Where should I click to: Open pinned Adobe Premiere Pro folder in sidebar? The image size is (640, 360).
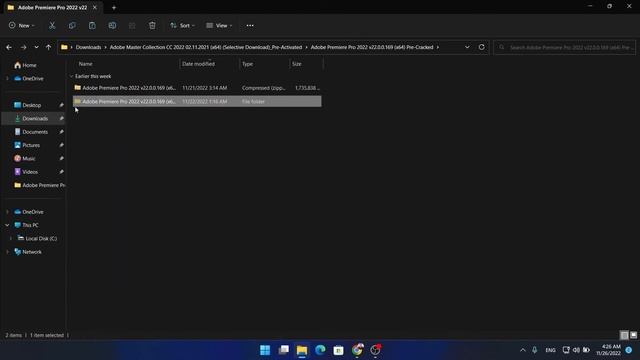(39, 185)
